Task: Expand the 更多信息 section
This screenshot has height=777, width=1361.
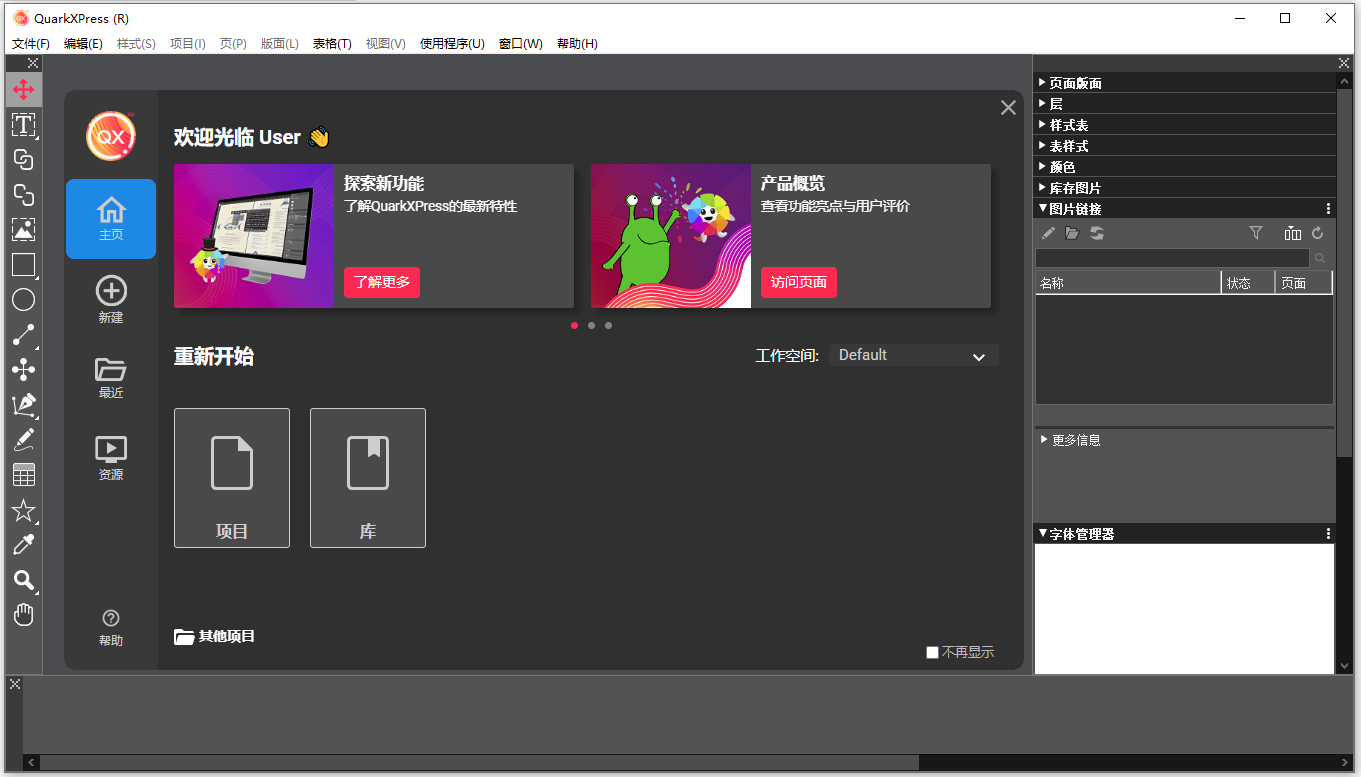Action: point(1044,439)
